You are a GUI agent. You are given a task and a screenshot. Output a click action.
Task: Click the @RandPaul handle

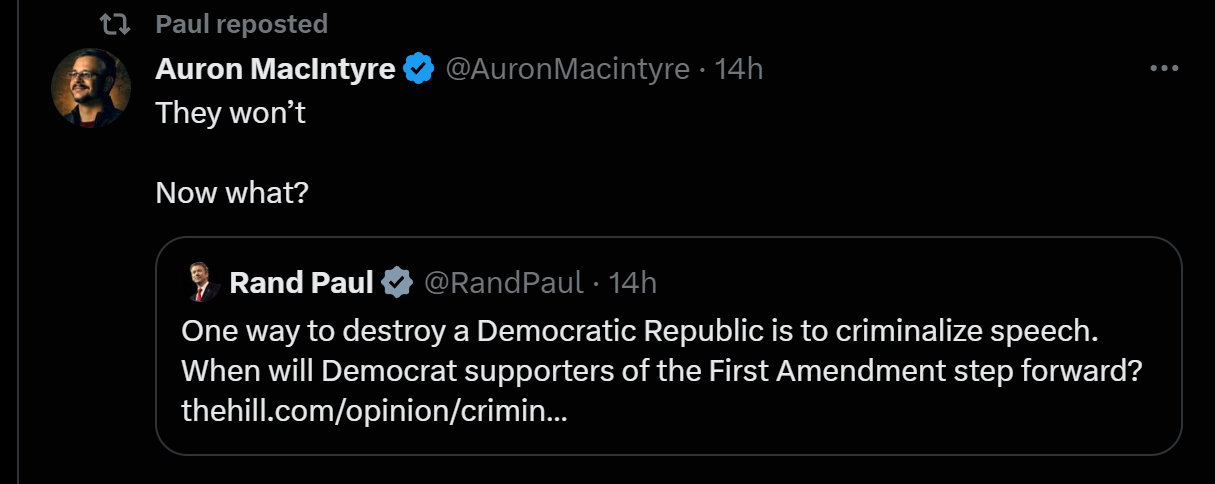[503, 283]
